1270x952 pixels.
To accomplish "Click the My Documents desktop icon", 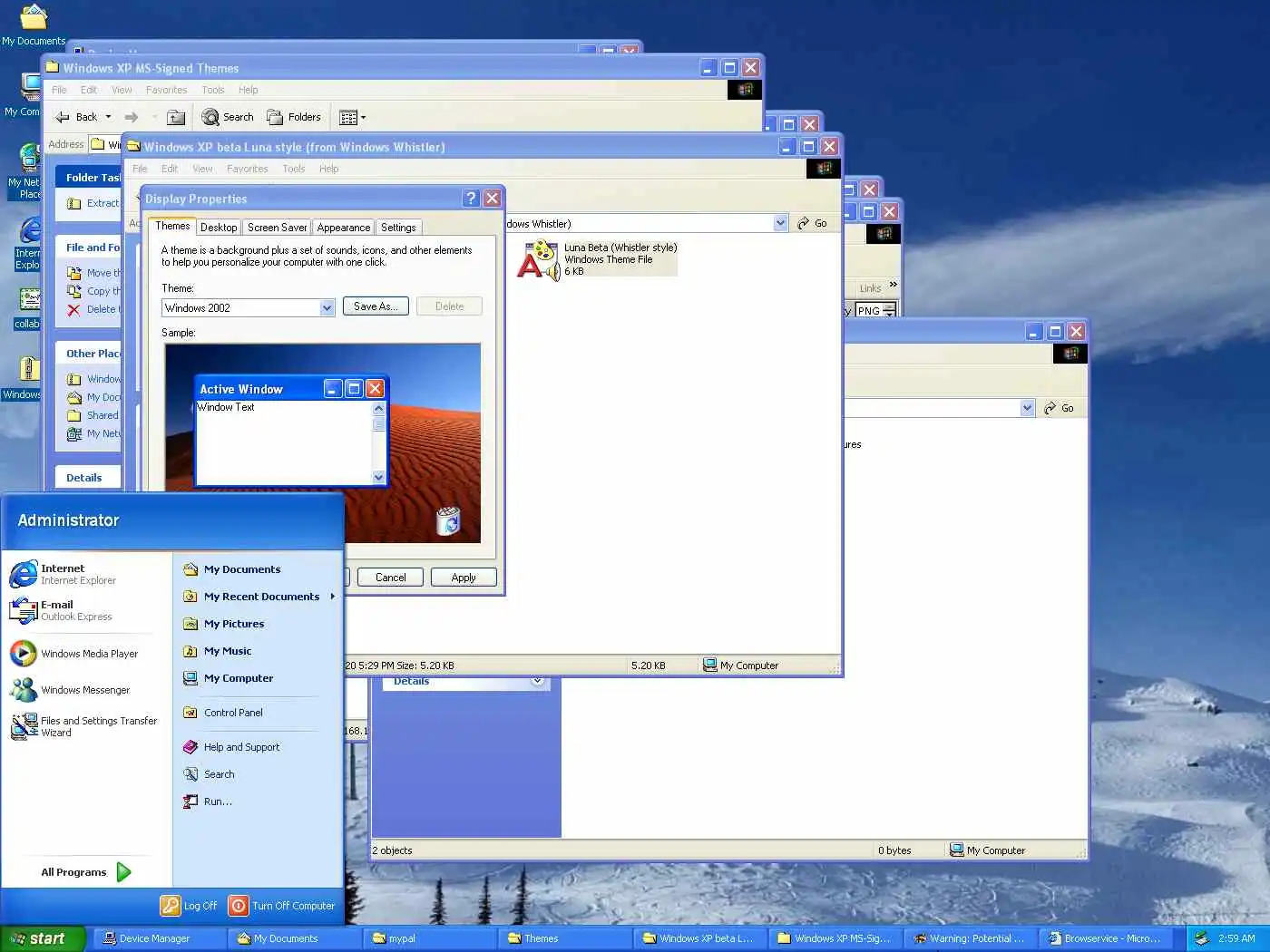I will (34, 24).
